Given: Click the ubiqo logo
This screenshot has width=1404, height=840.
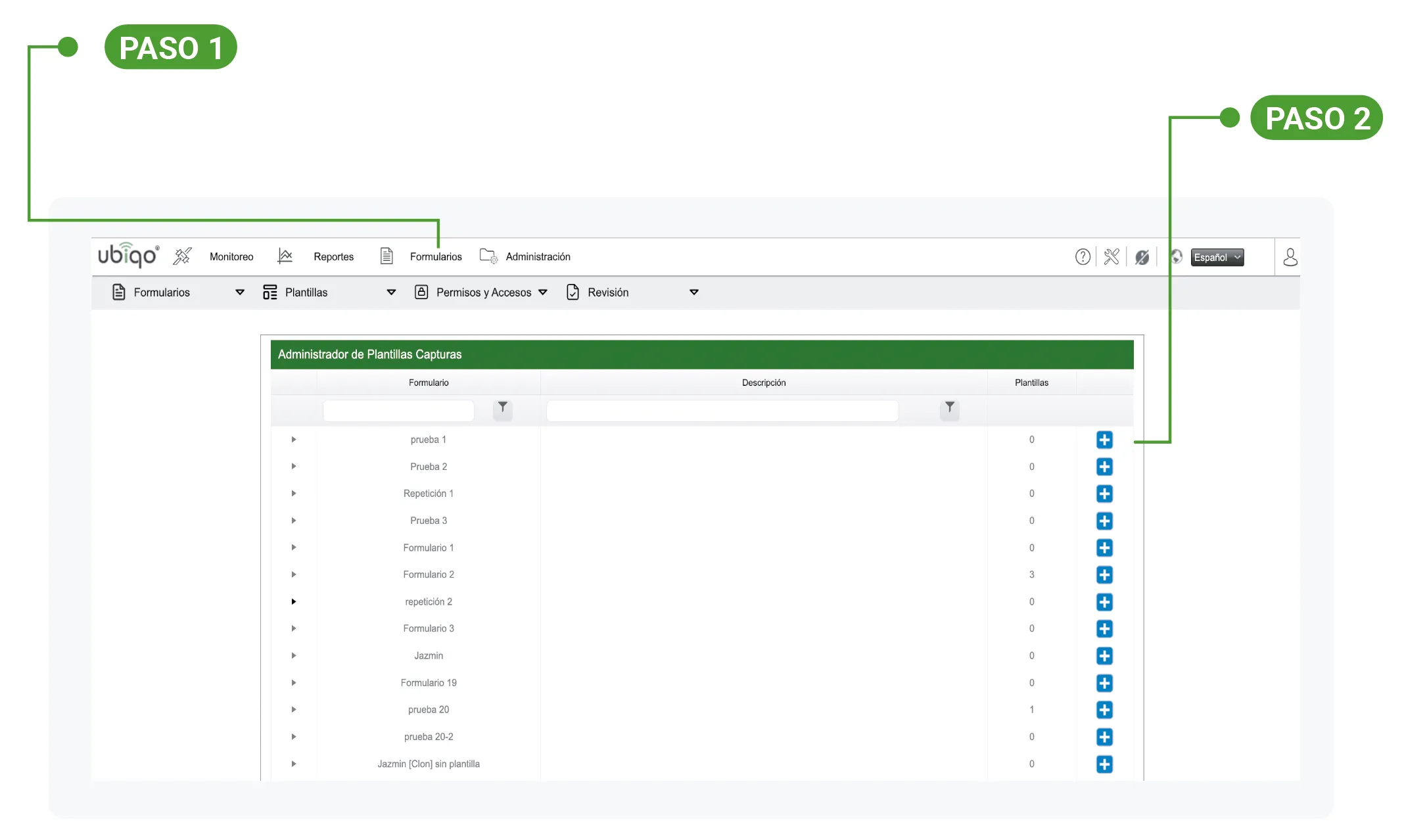Looking at the screenshot, I should [129, 255].
